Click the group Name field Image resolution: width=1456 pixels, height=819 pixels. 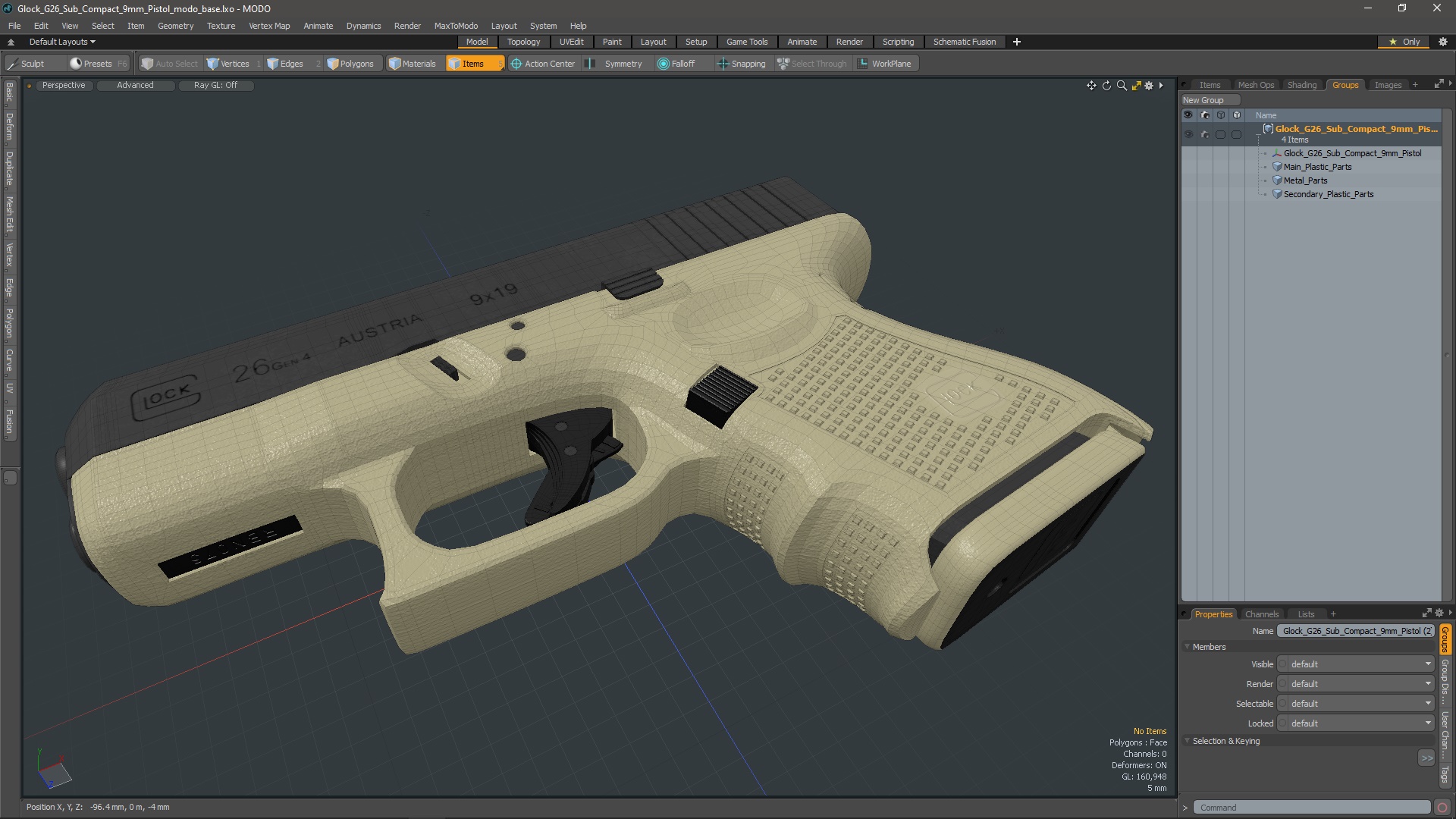coord(1356,631)
